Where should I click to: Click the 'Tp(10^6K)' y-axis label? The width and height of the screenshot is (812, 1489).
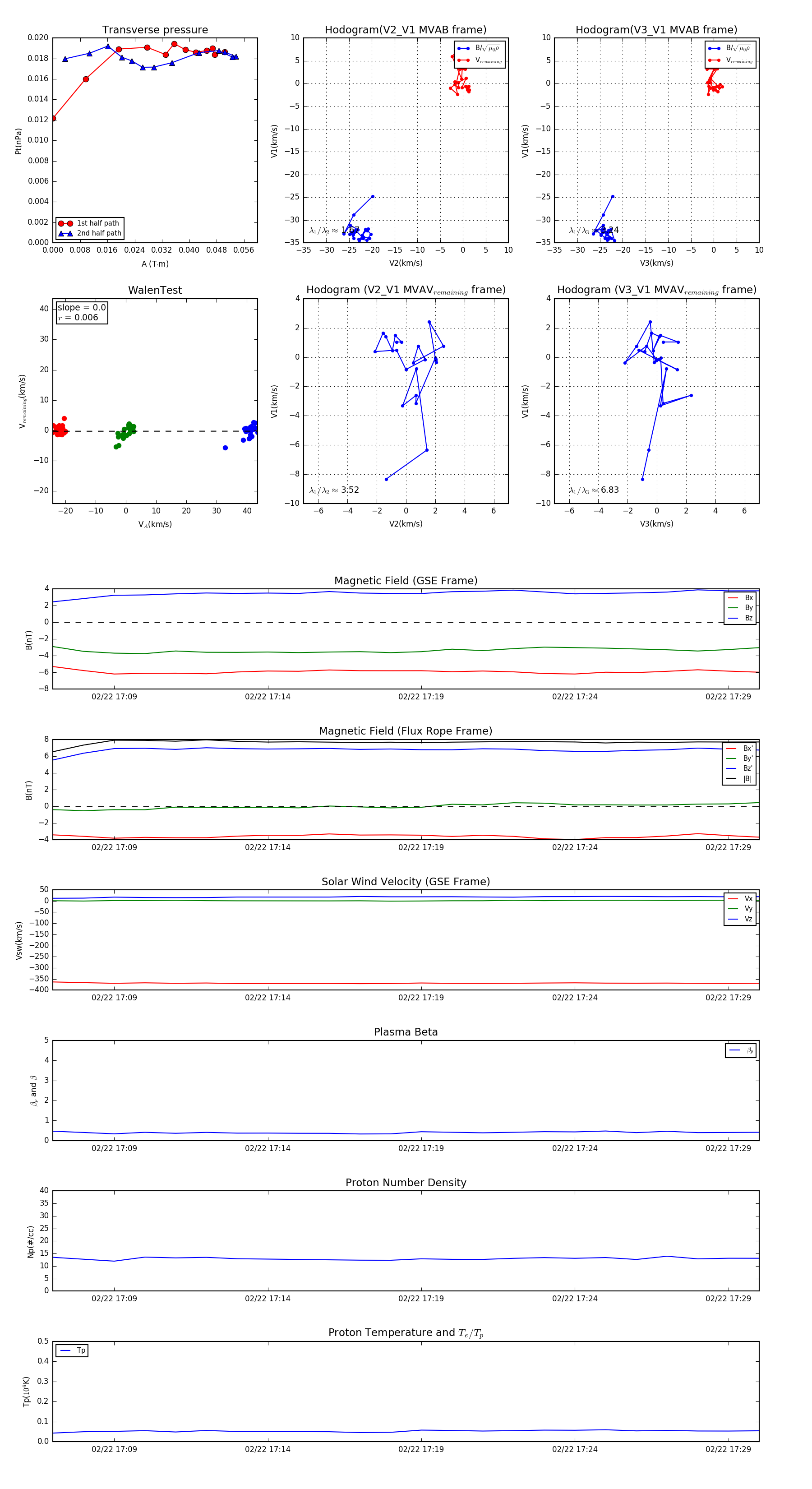coord(27,1392)
